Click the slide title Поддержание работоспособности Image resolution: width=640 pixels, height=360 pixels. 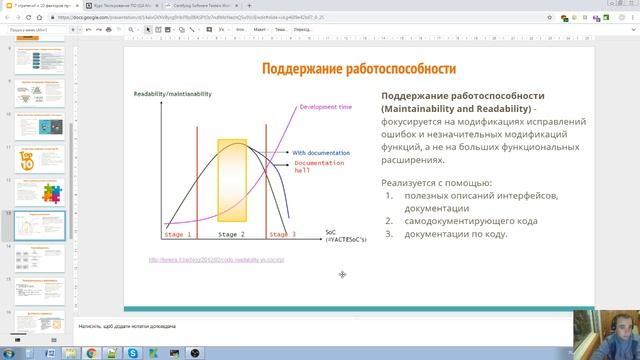[x=359, y=69]
